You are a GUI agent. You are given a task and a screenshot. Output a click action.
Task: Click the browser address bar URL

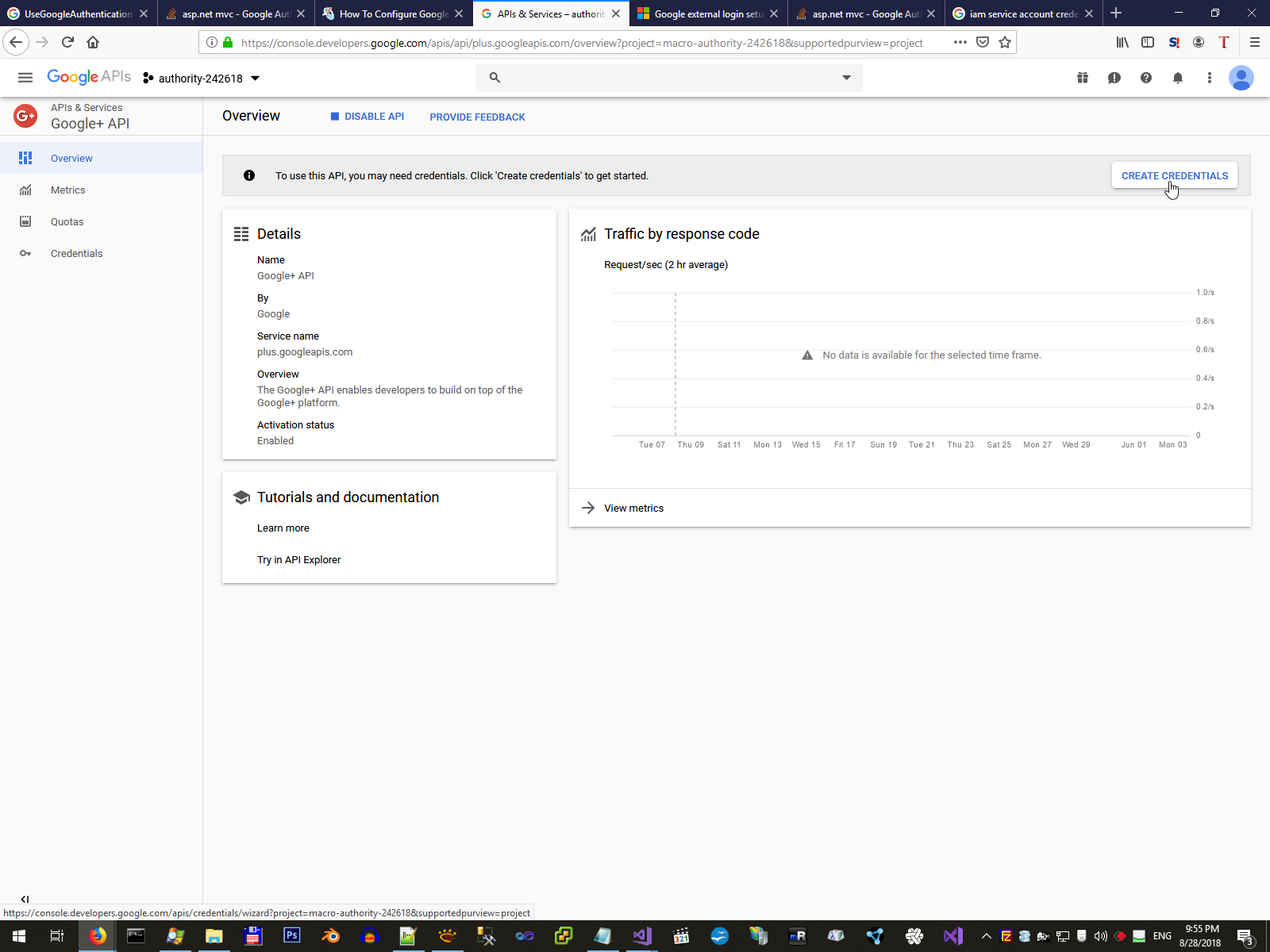(582, 43)
